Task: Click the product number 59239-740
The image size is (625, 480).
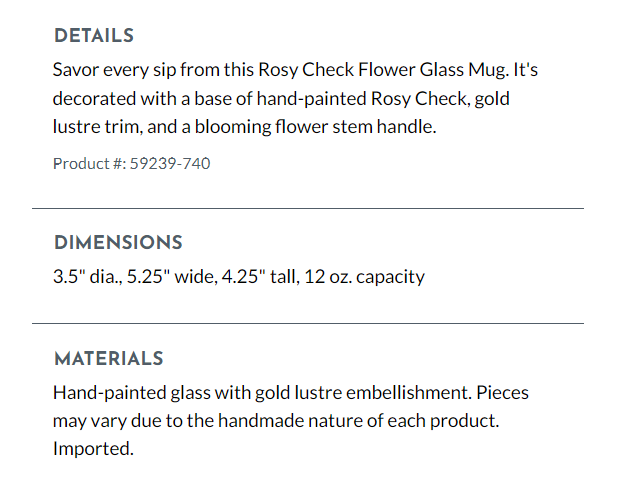Action: 170,163
